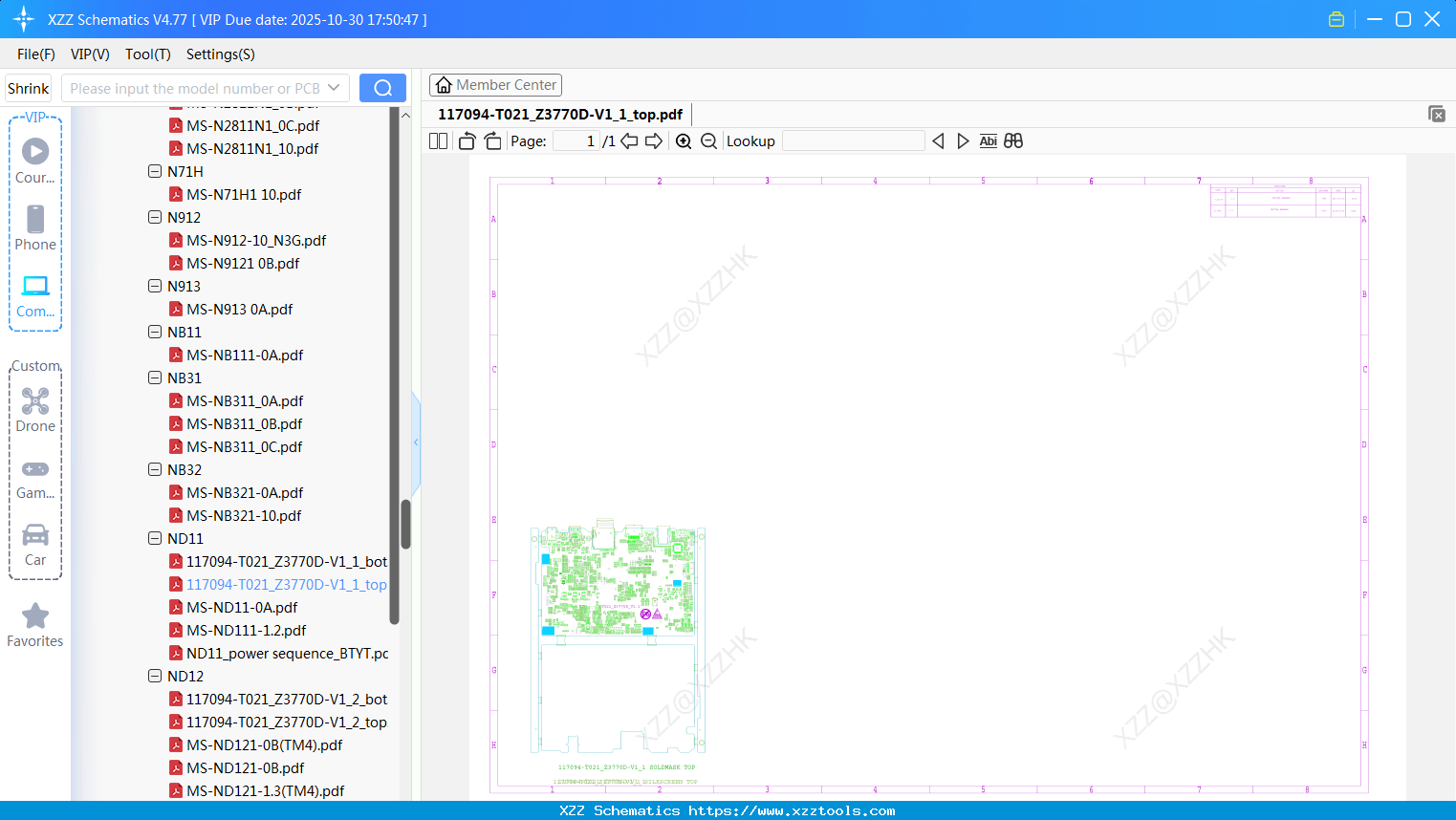The height and width of the screenshot is (820, 1456).
Task: Open MS-ND11-0A.pdf in the tree
Action: [233, 608]
